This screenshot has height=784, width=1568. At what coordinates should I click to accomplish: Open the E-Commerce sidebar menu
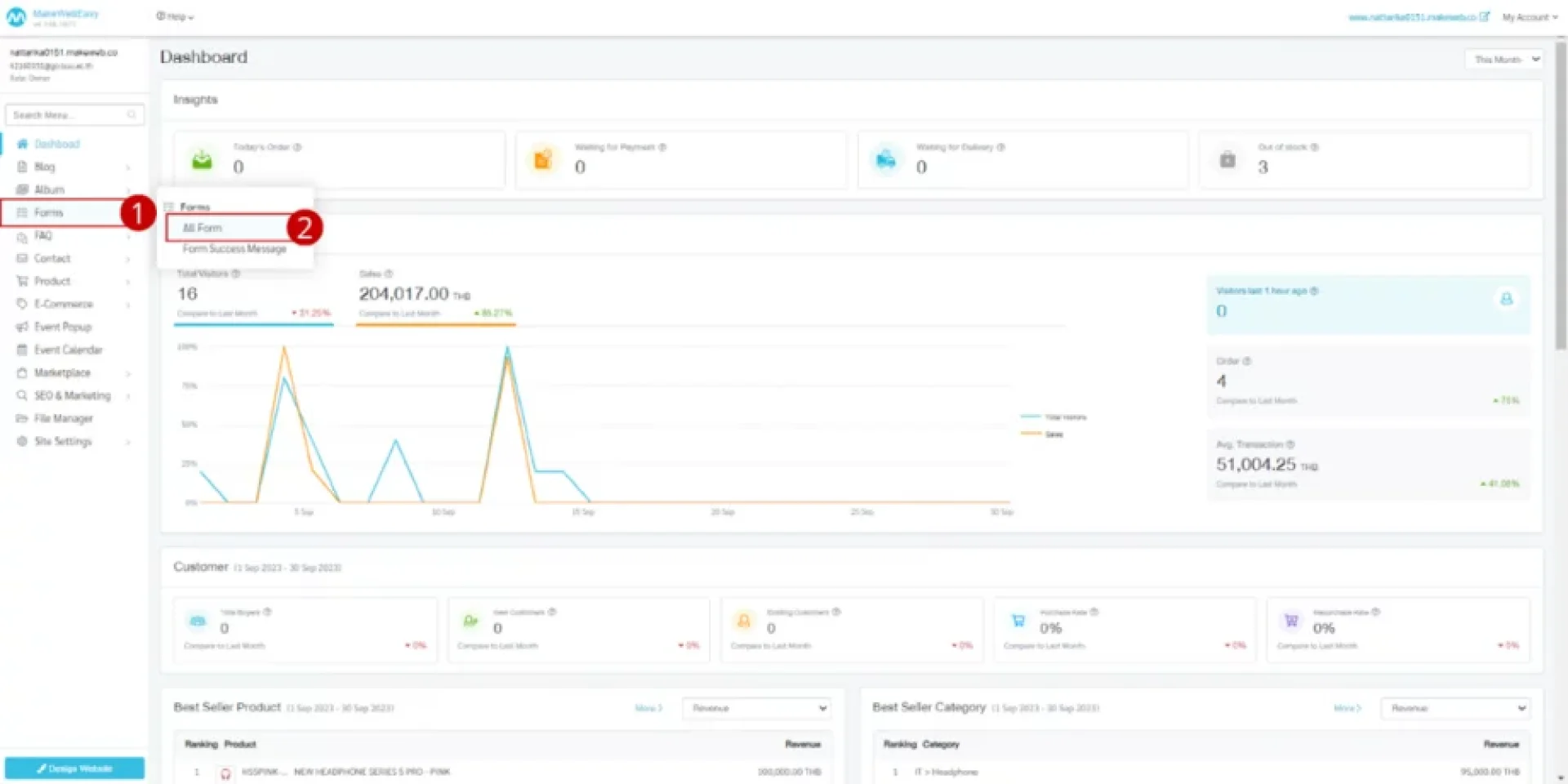pos(64,304)
